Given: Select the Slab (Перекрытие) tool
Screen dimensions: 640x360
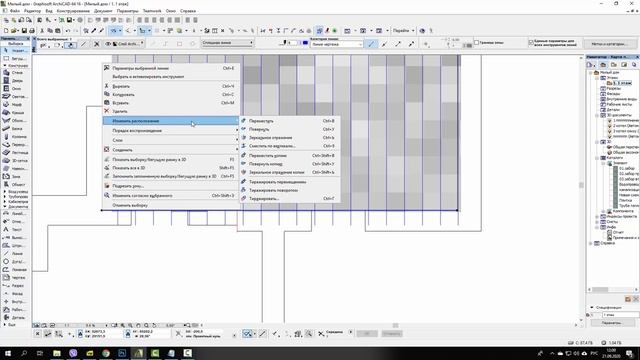Looking at the screenshot, I should pyautogui.click(x=15, y=144).
